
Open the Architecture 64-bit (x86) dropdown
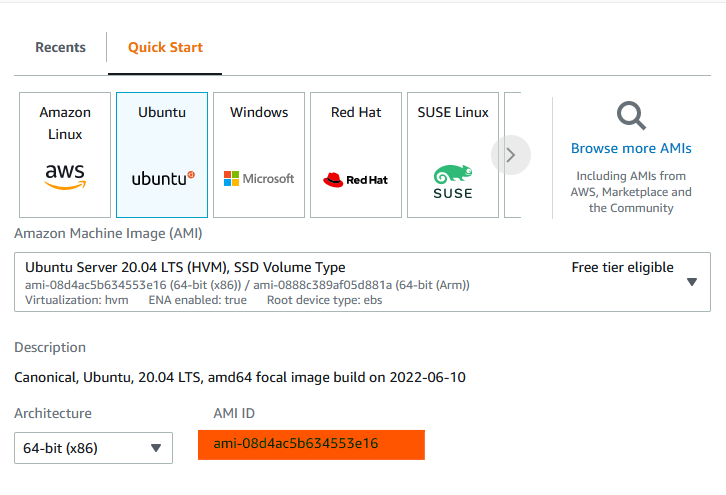tap(93, 447)
